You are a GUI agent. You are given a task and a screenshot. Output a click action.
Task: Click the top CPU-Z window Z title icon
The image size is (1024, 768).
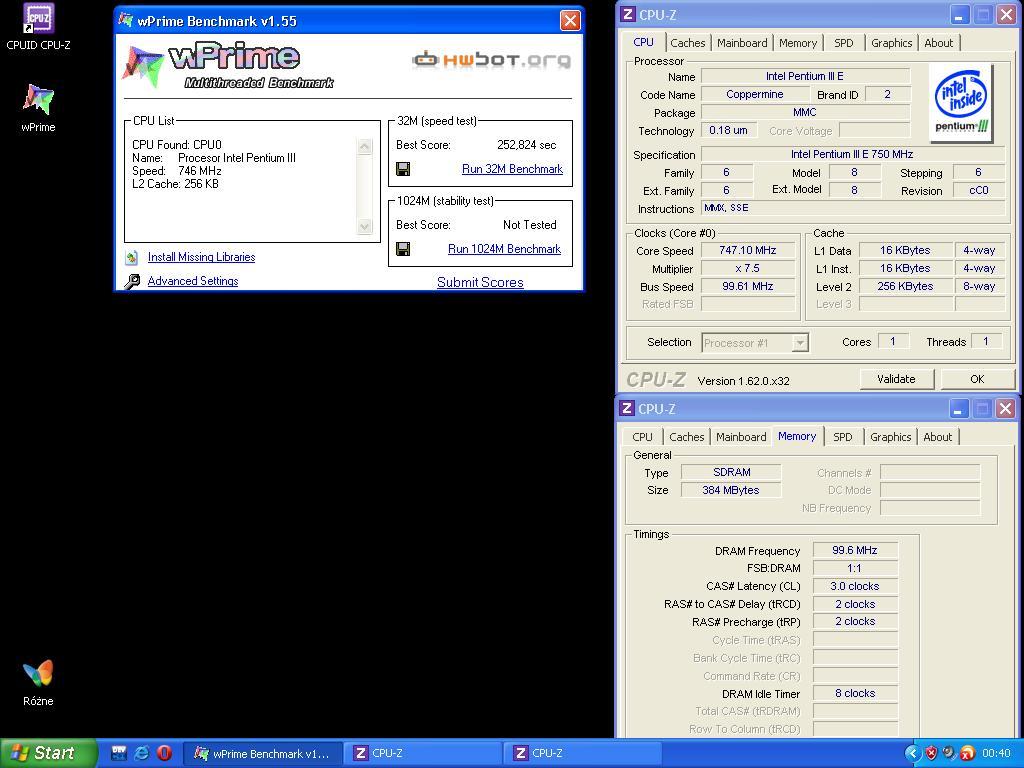click(x=628, y=14)
